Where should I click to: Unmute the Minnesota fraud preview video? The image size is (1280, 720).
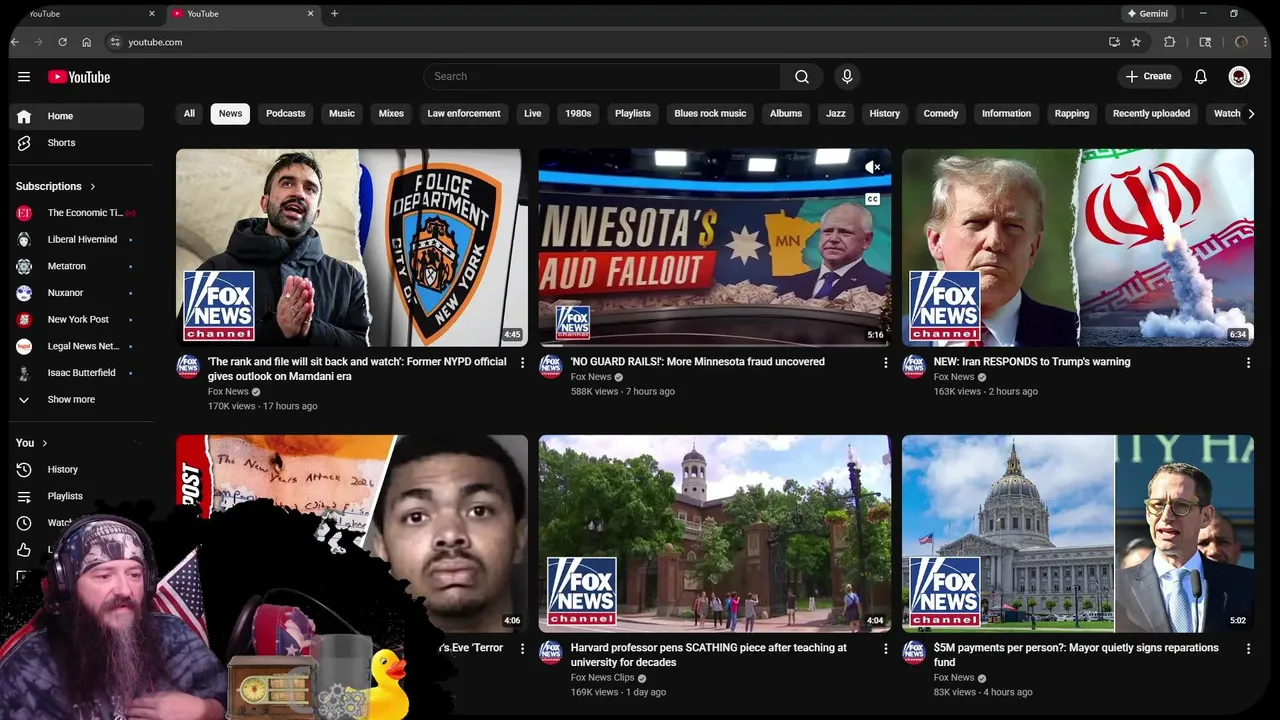coord(872,167)
